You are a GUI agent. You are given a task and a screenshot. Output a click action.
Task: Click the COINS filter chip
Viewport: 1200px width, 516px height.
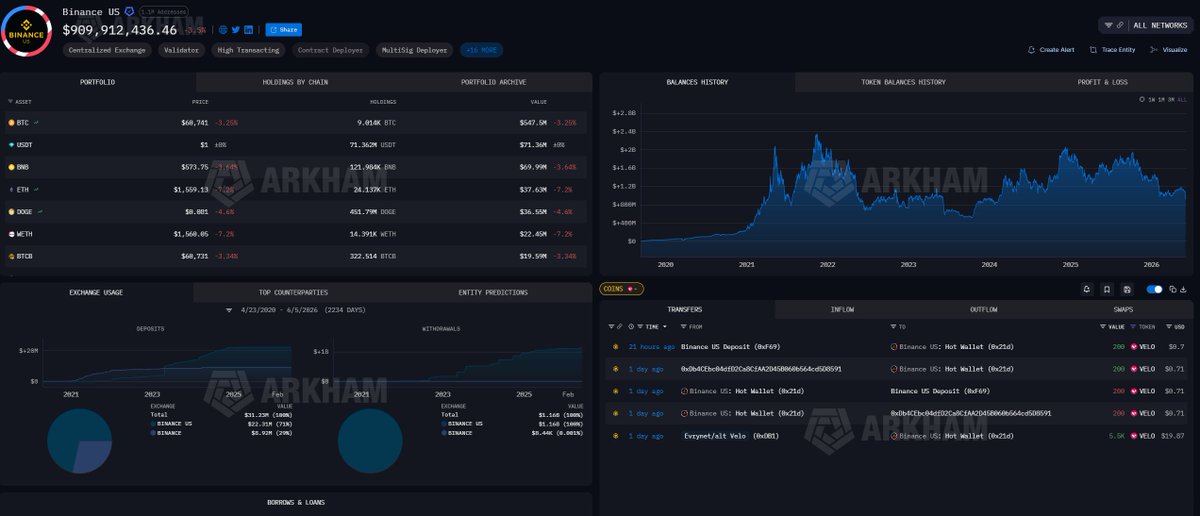[621, 289]
